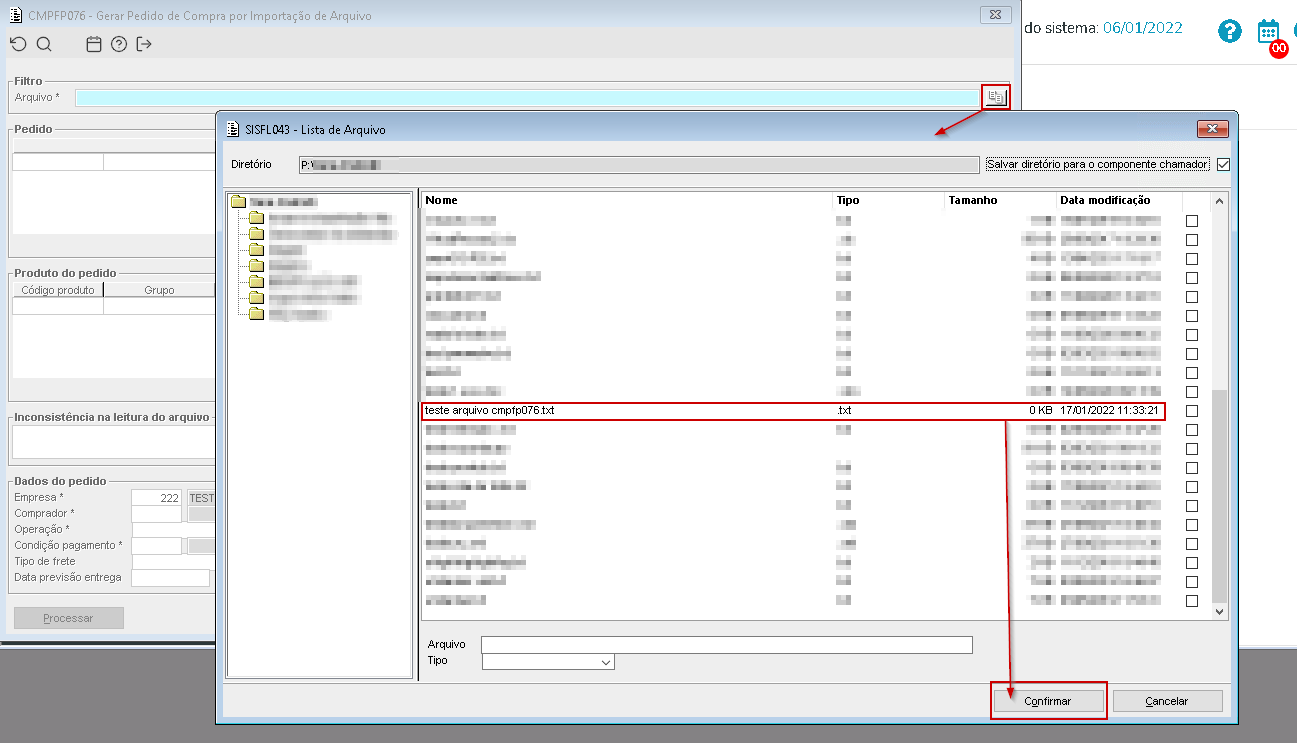The image size is (1297, 743).
Task: Click the Processar button in CMPFP076 window
Action: (x=68, y=618)
